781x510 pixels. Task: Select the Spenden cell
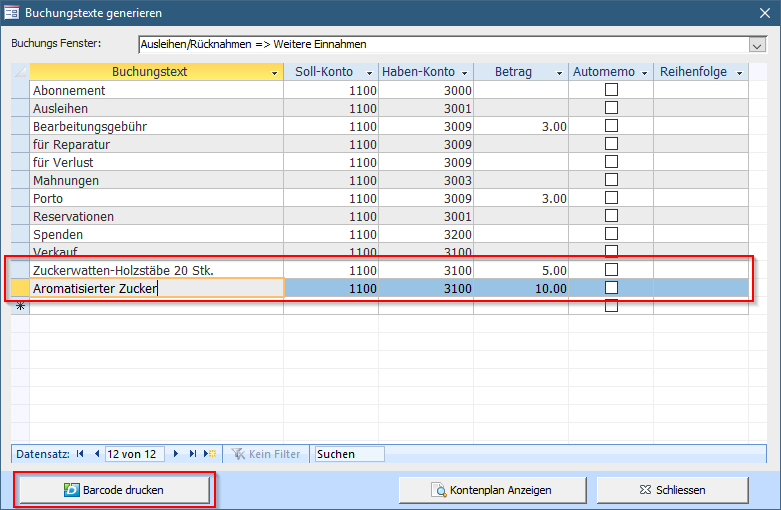click(x=156, y=234)
